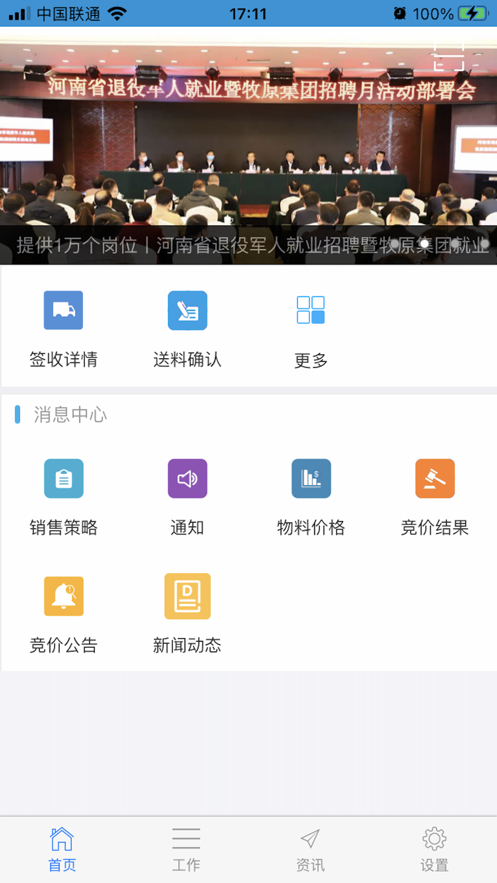
Task: Open the 设置 settings tab
Action: 435,849
